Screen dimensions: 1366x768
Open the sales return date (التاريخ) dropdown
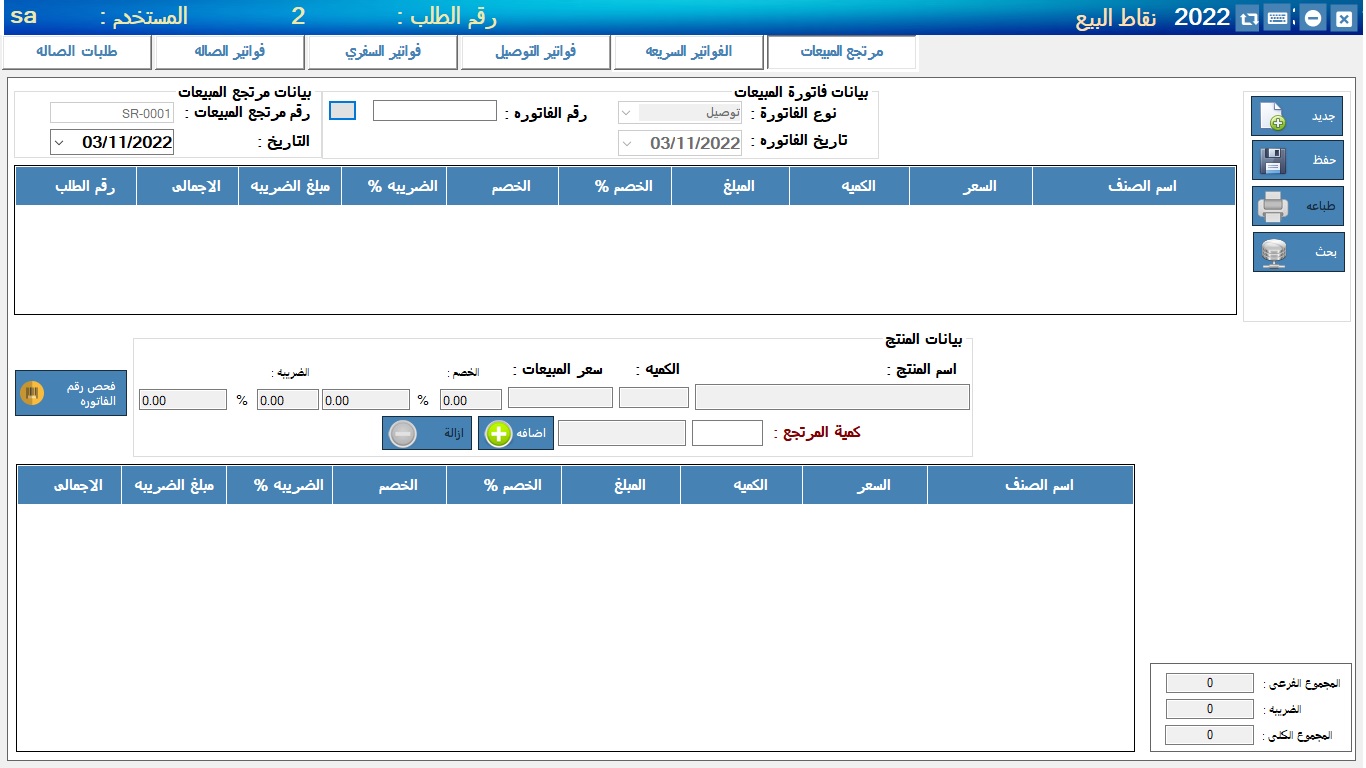(x=59, y=142)
